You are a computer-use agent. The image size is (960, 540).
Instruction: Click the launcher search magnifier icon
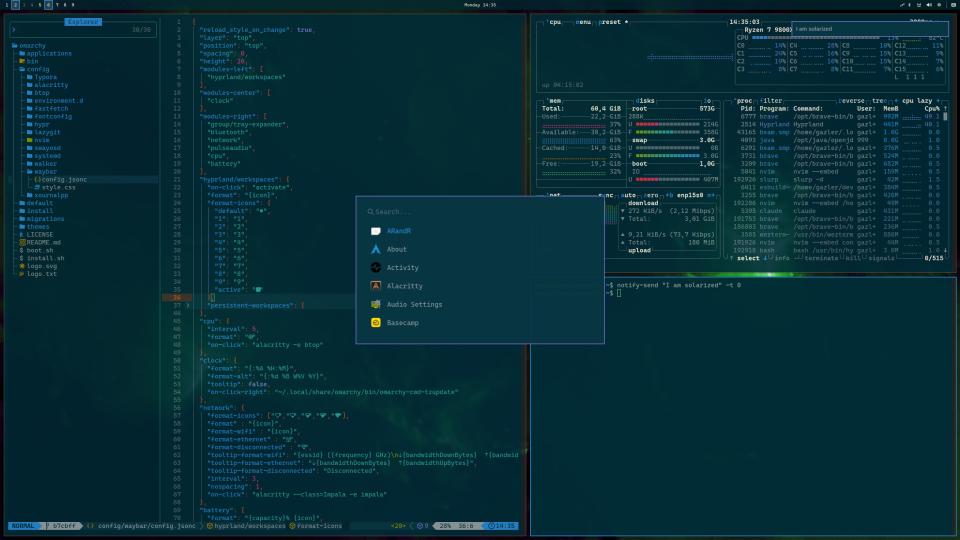coord(370,212)
